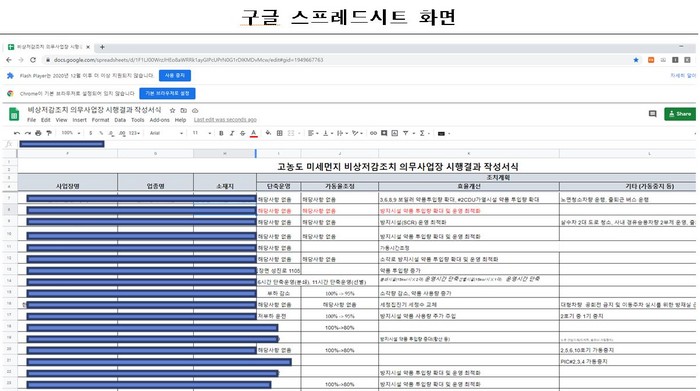The image size is (700, 391).
Task: Open zoom level 100% dropdown
Action: [x=71, y=133]
